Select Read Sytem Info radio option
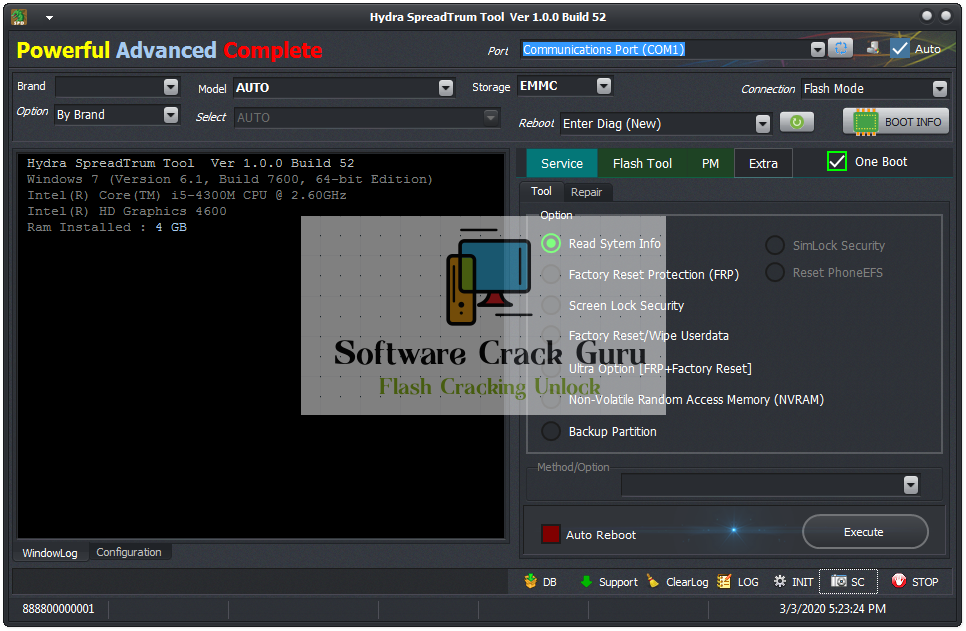966x631 pixels. pos(551,243)
